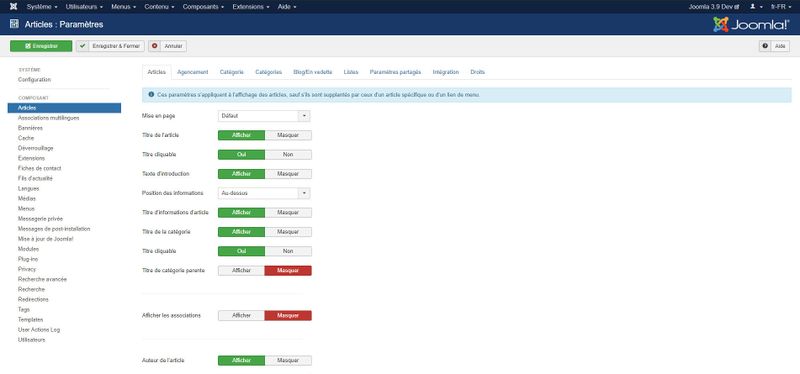Open Recherche avancée in sidebar
The width and height of the screenshot is (800, 374).
coord(42,279)
